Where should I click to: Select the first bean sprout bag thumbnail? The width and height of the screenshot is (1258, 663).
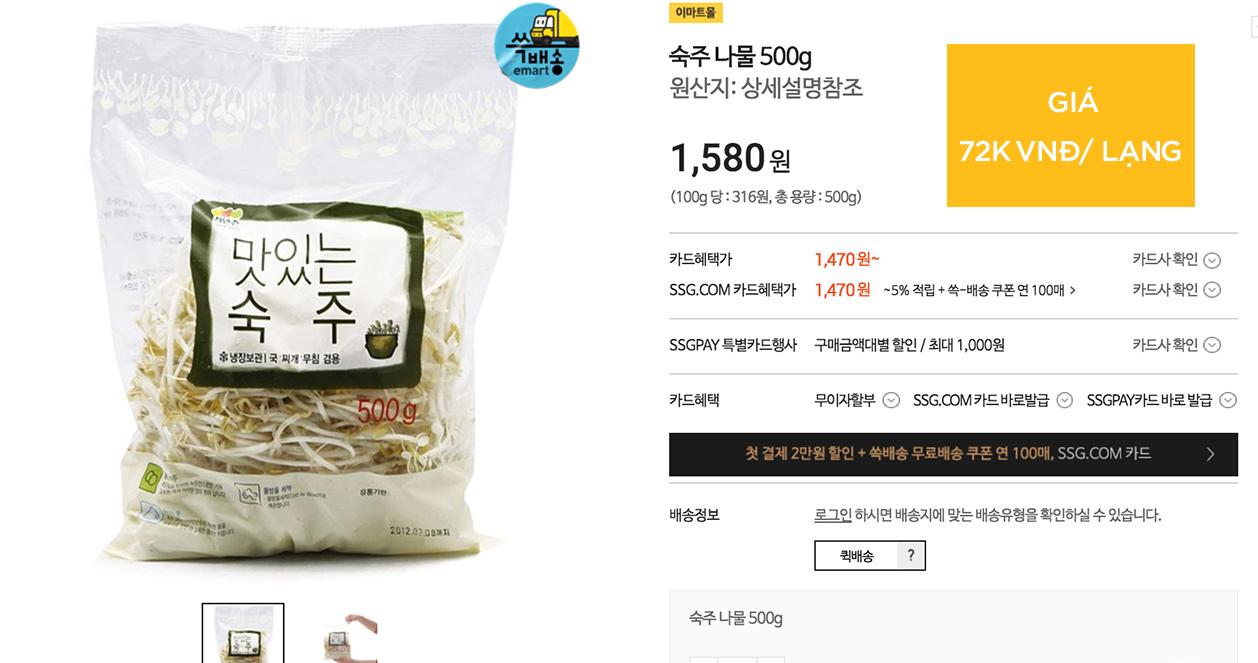[243, 633]
